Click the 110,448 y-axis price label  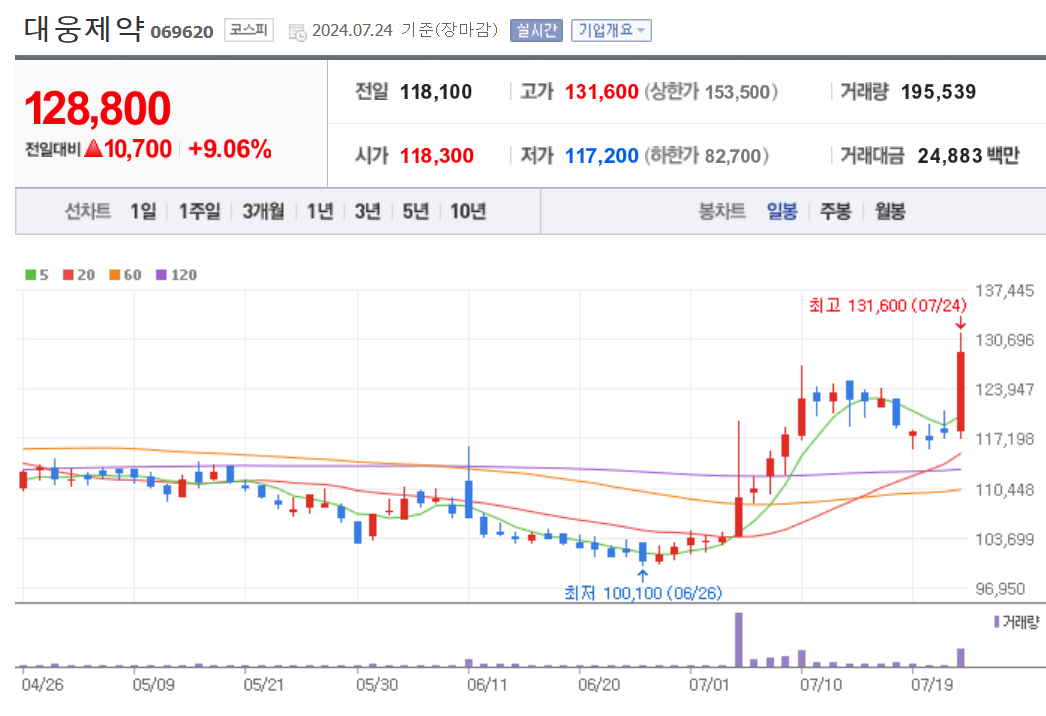[1005, 490]
